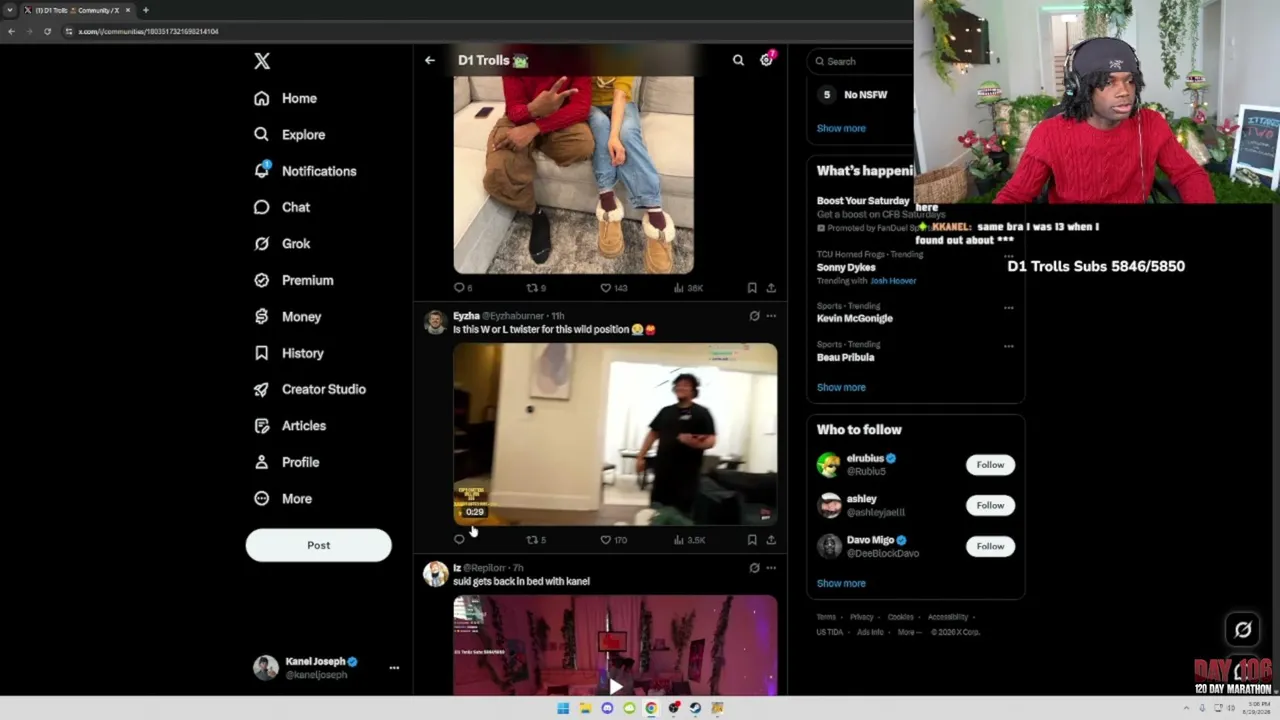The height and width of the screenshot is (720, 1280).
Task: Open Steam from the taskbar
Action: tap(695, 708)
